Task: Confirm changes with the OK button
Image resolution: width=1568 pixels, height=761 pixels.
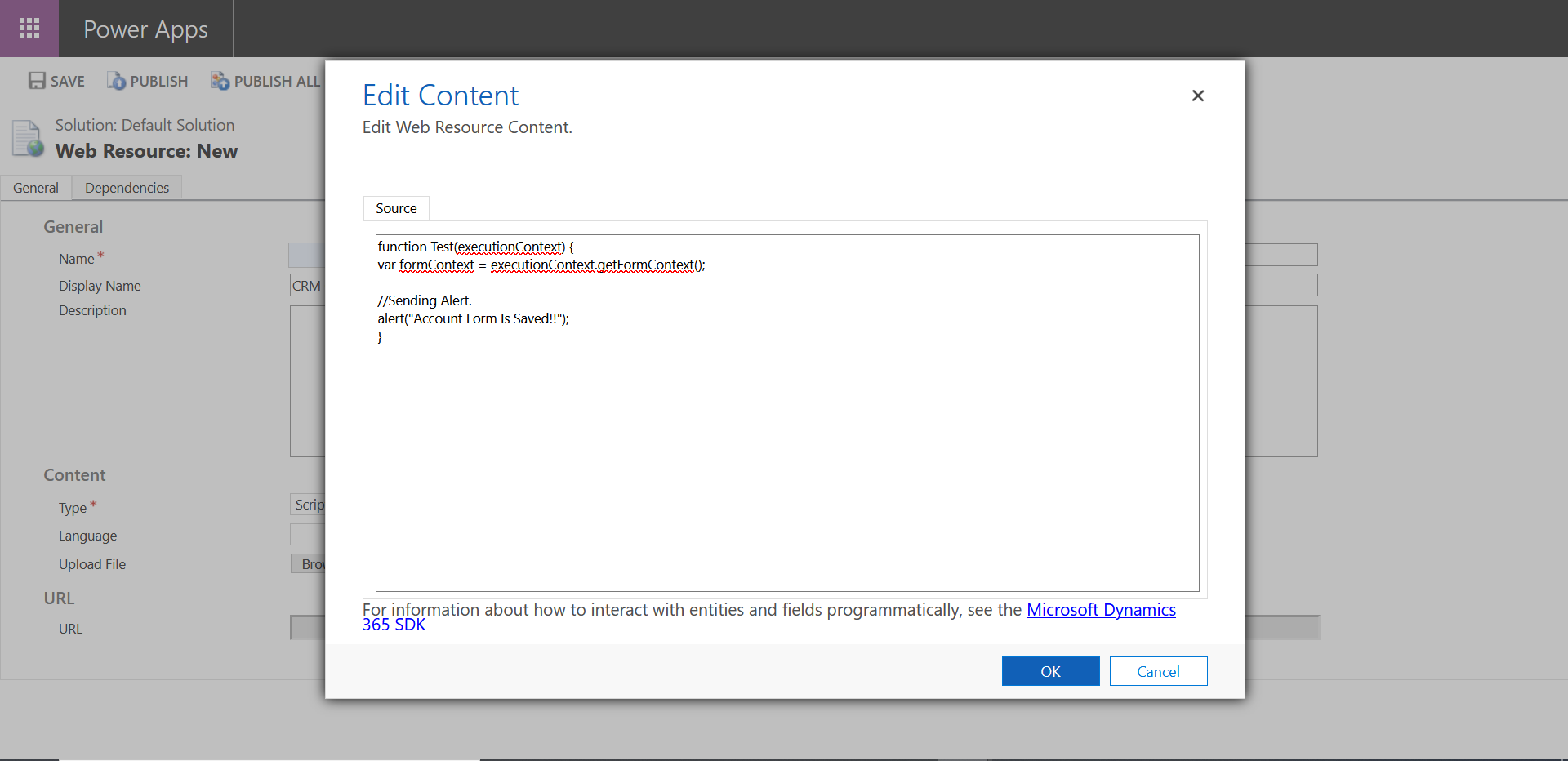Action: (x=1050, y=670)
